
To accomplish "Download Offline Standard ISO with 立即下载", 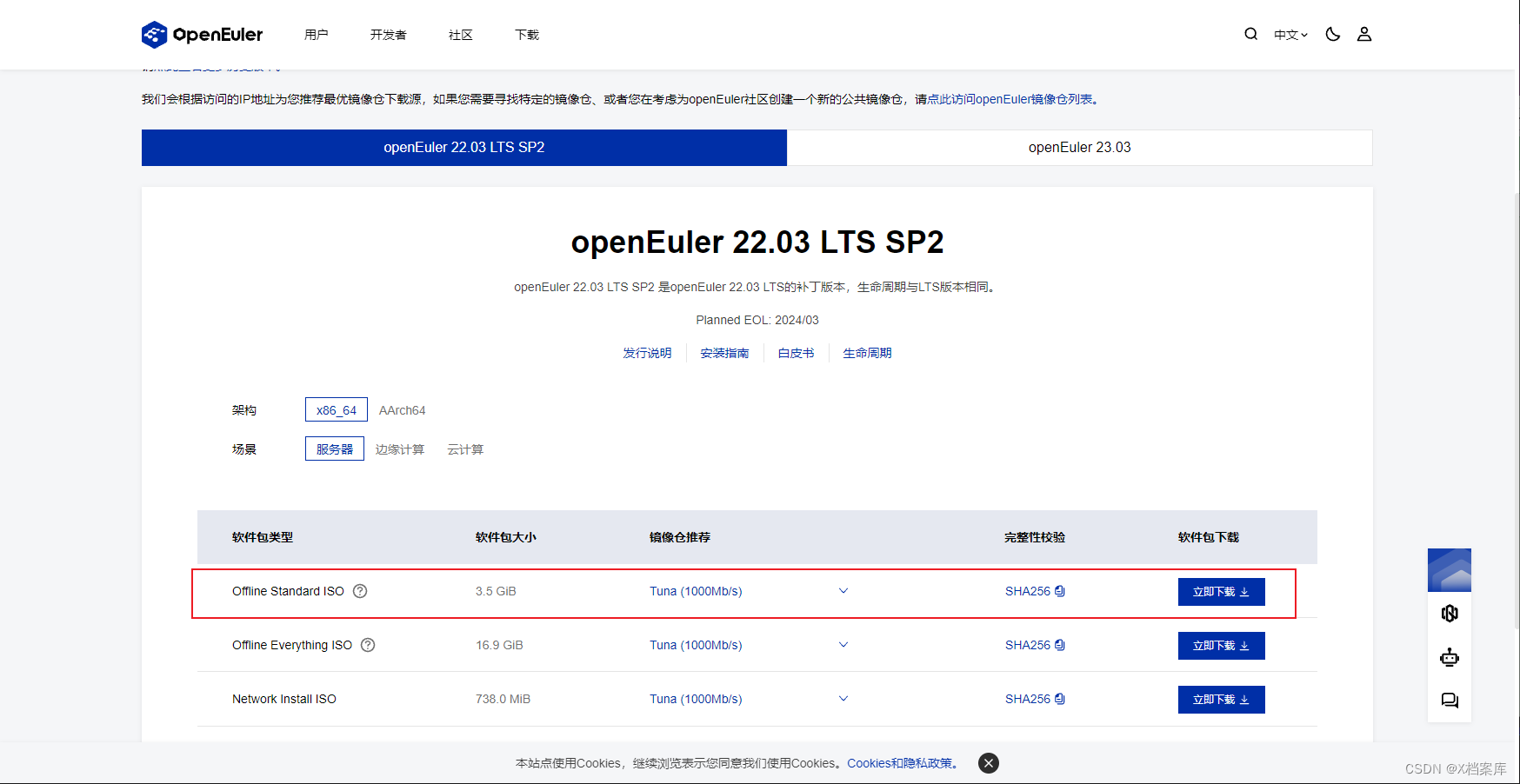I will (1221, 592).
